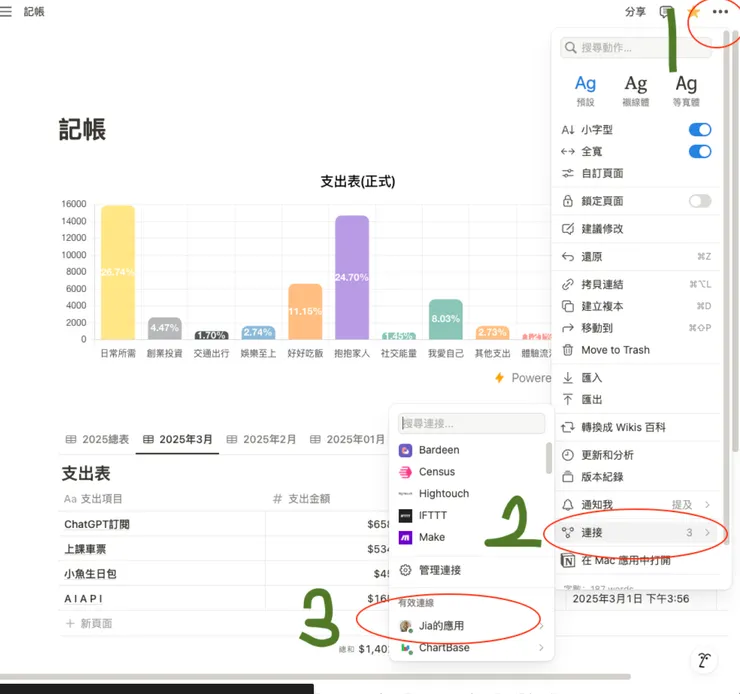Click the connections list vertical scrollbar
Viewport: 740px width, 694px height.
click(x=548, y=458)
